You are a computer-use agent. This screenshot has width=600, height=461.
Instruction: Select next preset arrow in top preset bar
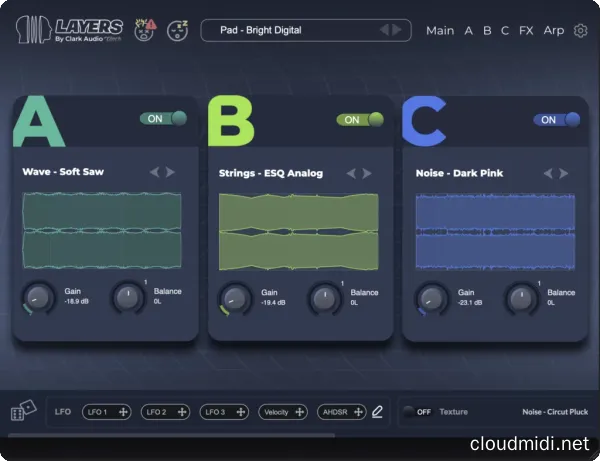point(397,30)
